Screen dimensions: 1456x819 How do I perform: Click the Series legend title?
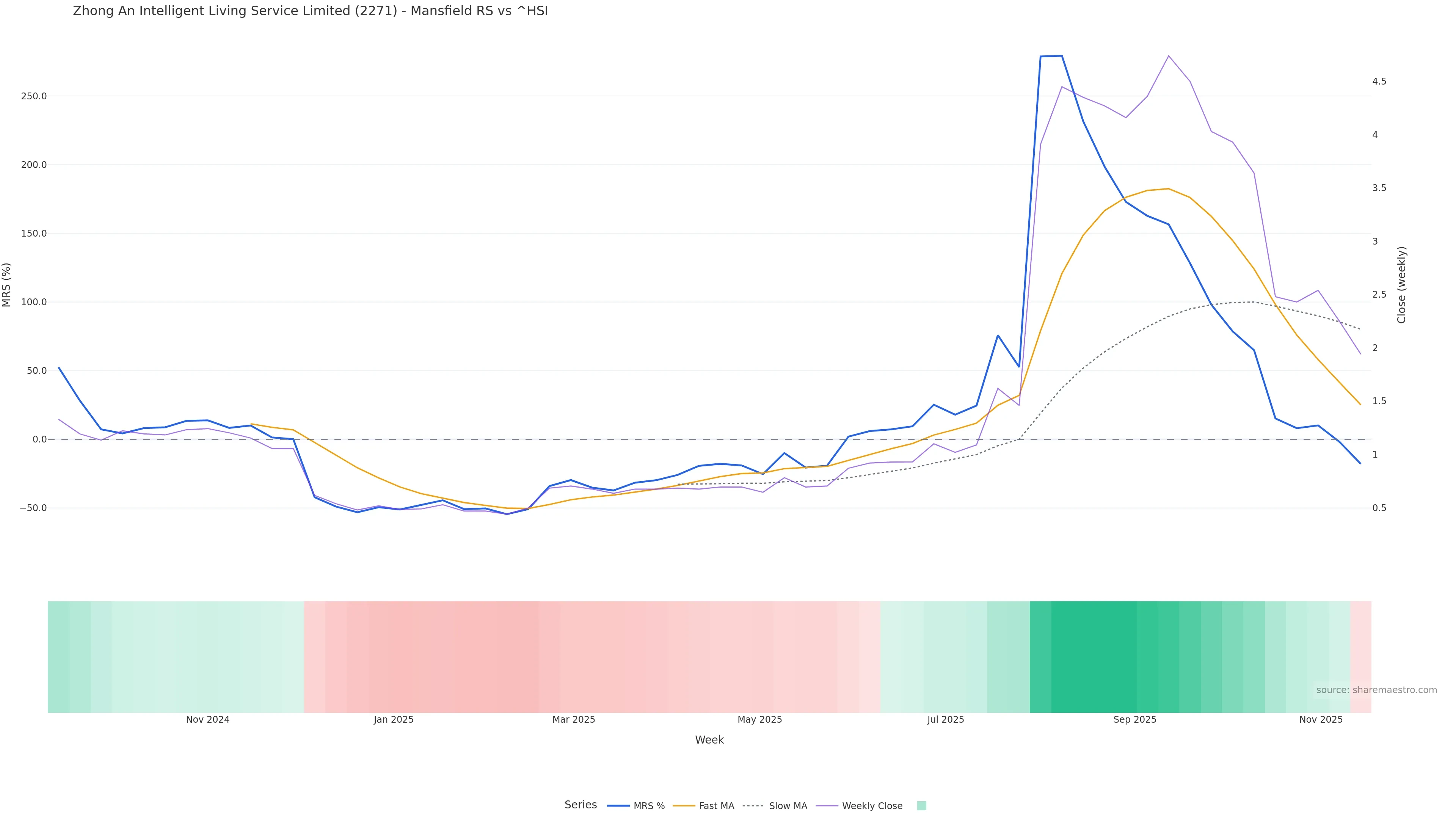click(581, 805)
